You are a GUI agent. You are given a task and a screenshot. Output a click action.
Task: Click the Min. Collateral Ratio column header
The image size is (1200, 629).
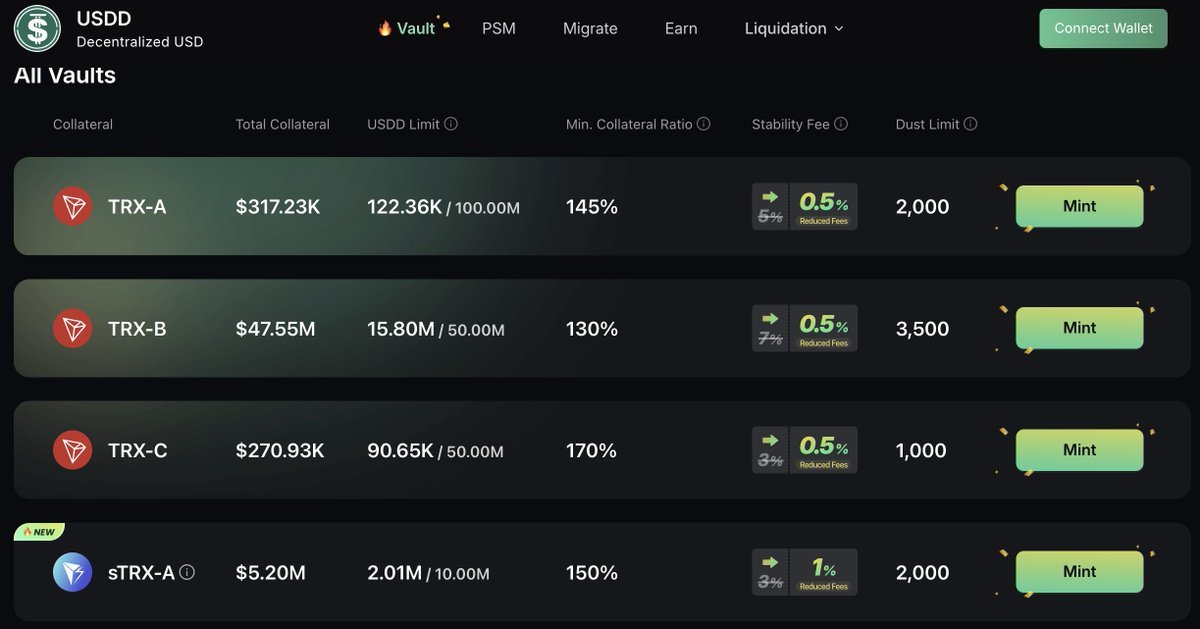(629, 124)
